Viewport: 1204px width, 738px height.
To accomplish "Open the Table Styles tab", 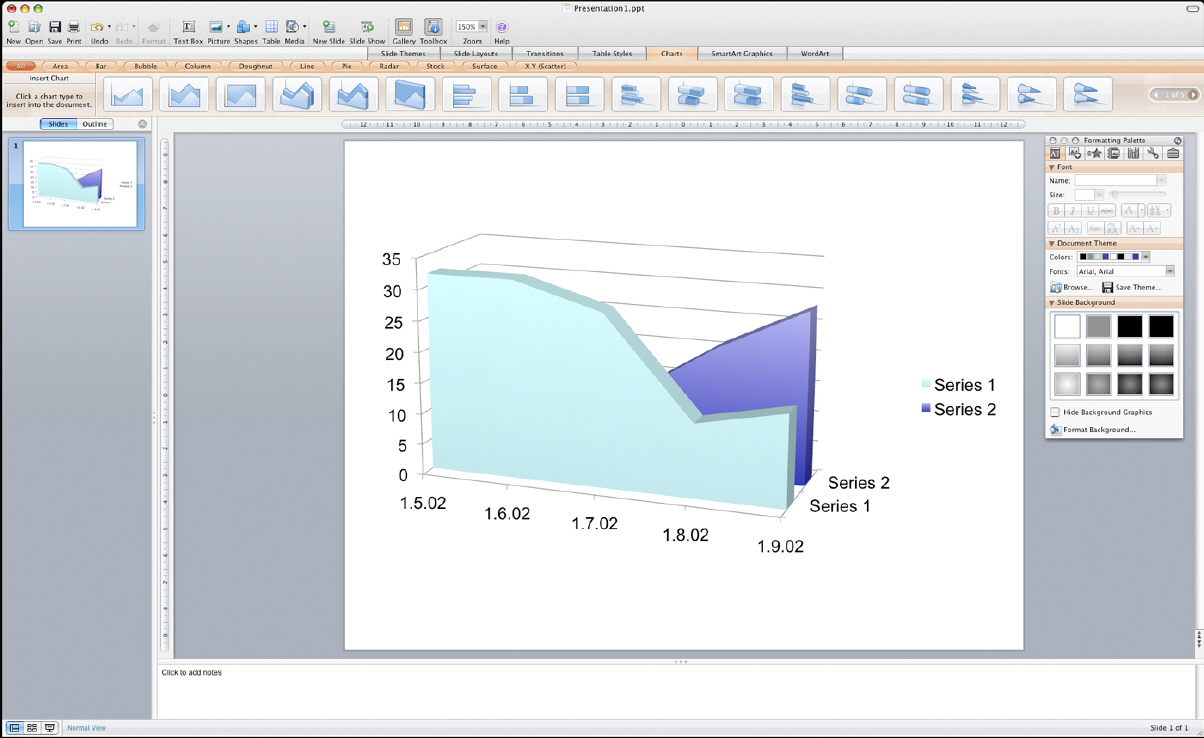I will tap(613, 53).
